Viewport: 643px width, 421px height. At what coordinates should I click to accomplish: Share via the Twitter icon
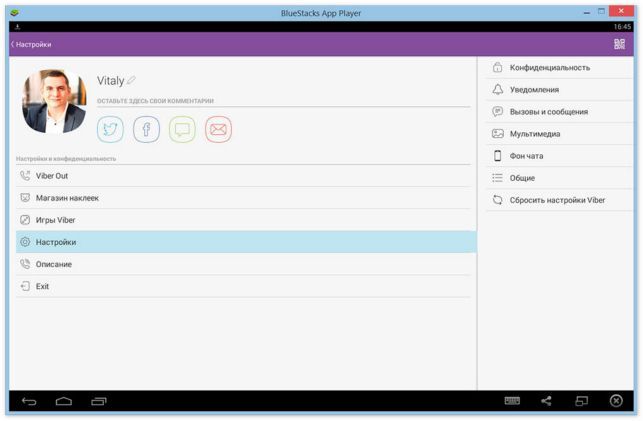pos(110,130)
